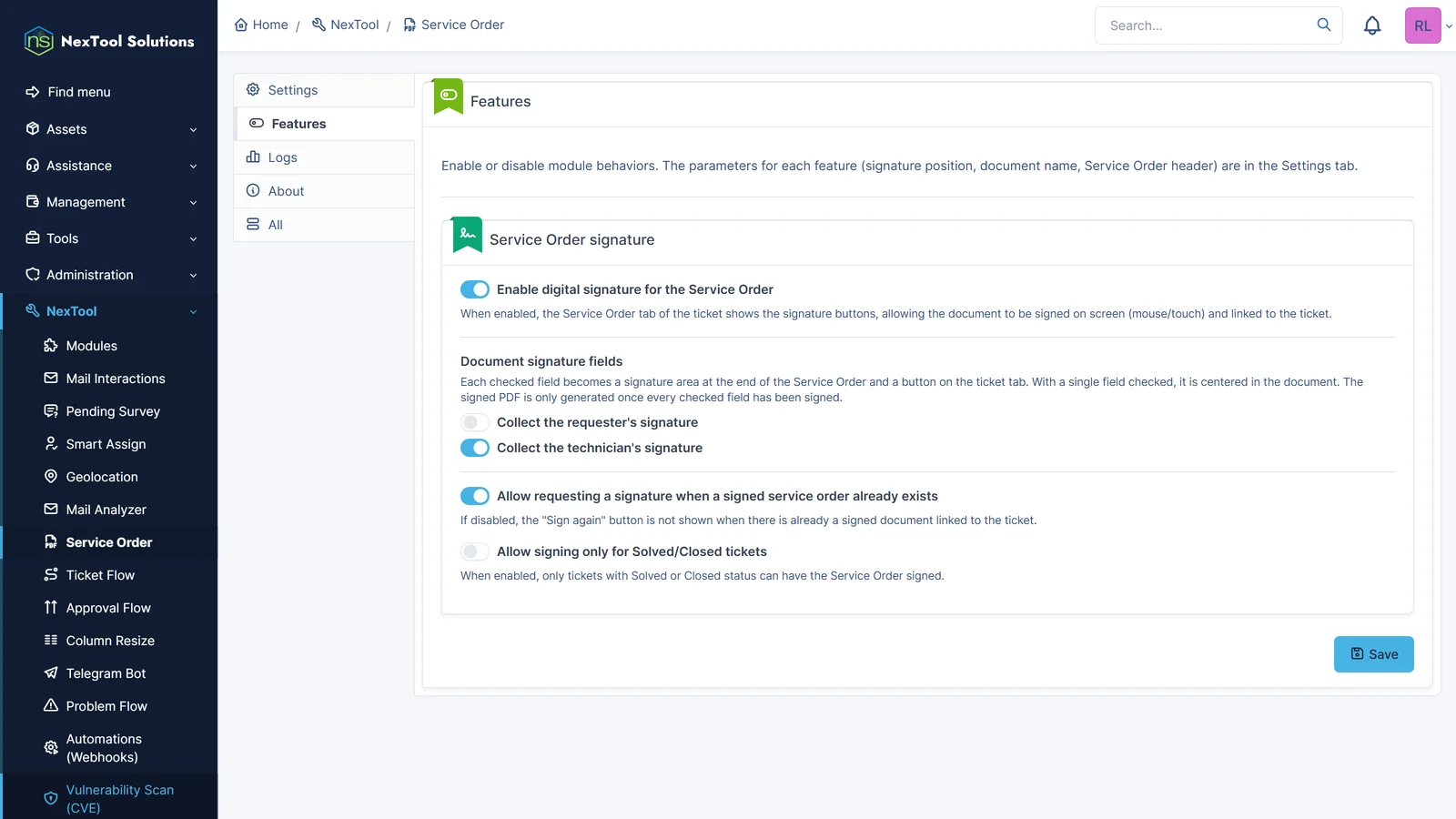Open Modules via its puzzle icon

[51, 346]
